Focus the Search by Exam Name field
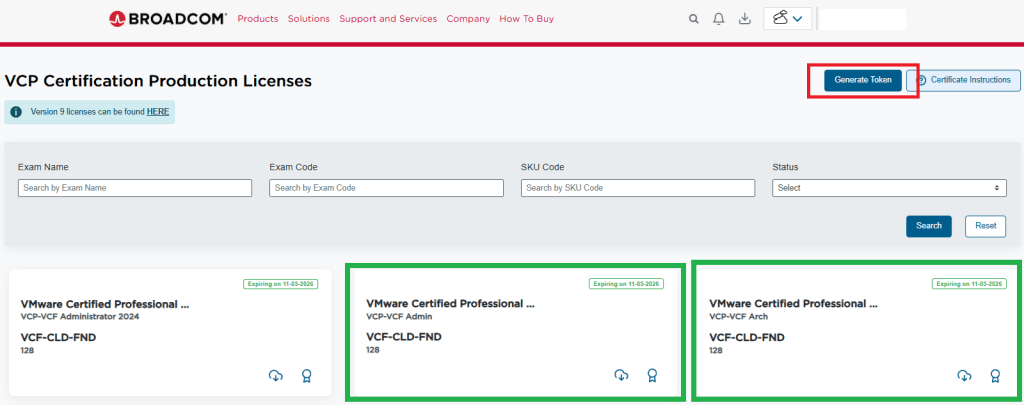1024x405 pixels. point(135,188)
